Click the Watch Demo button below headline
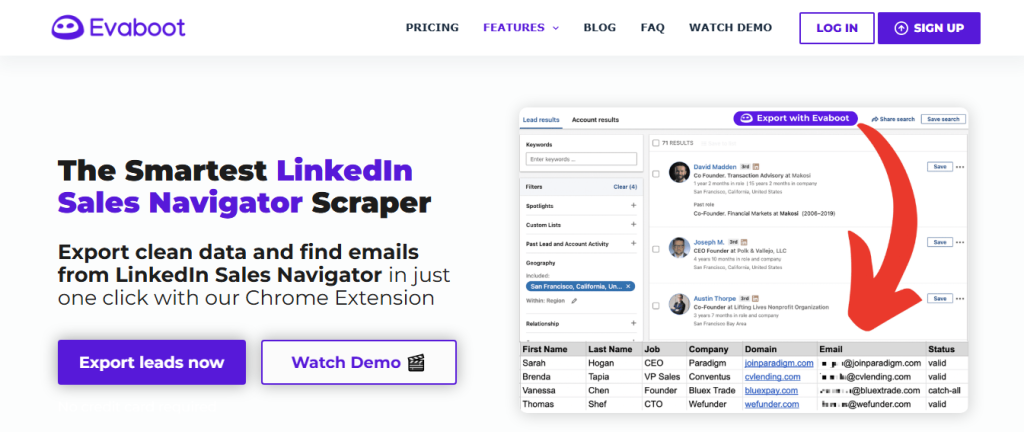Screen dimensions: 1024x432 359,362
